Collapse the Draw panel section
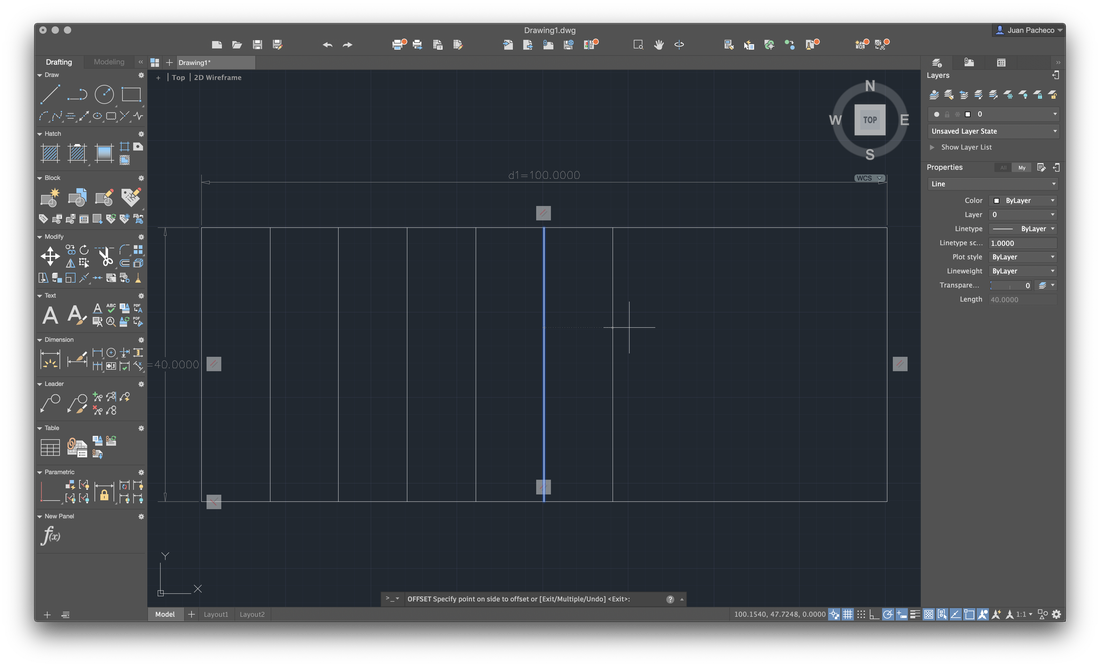The image size is (1100, 667). point(39,75)
